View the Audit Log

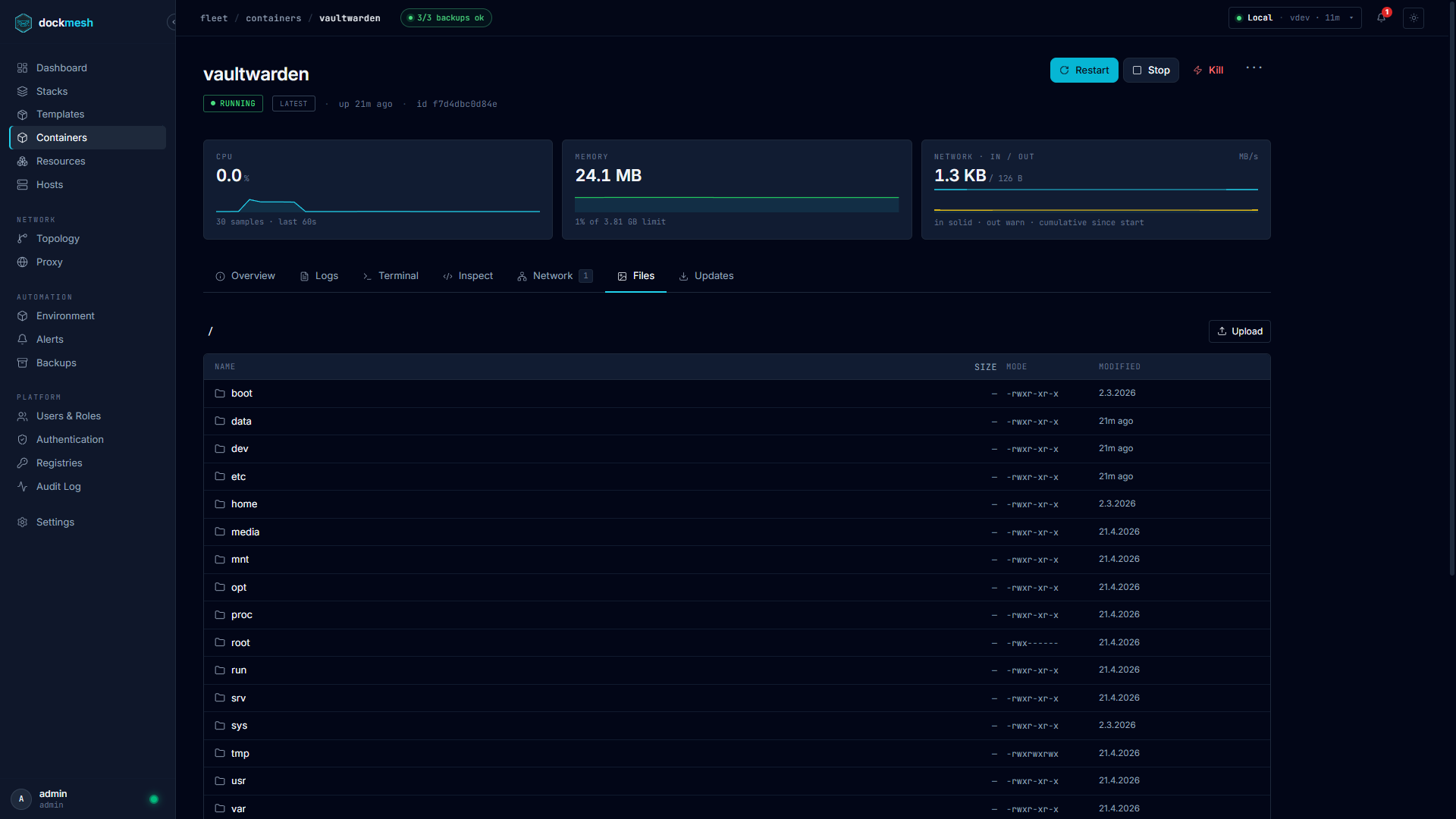pyautogui.click(x=87, y=486)
